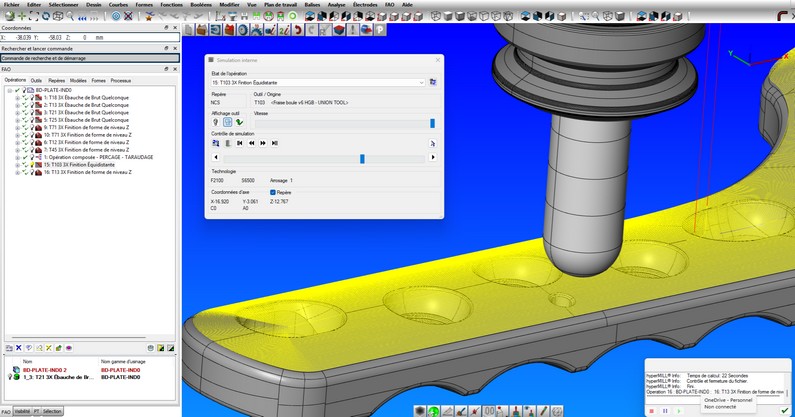Viewport: 795px width, 417px height.
Task: Click the command search input field
Action: click(90, 58)
